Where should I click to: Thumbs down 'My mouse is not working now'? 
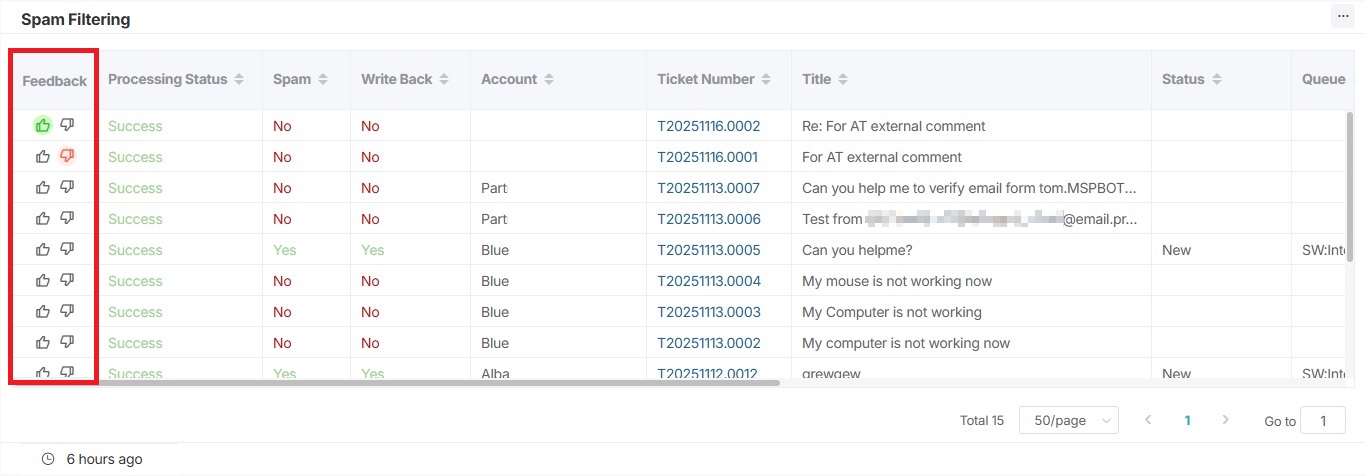coord(67,280)
